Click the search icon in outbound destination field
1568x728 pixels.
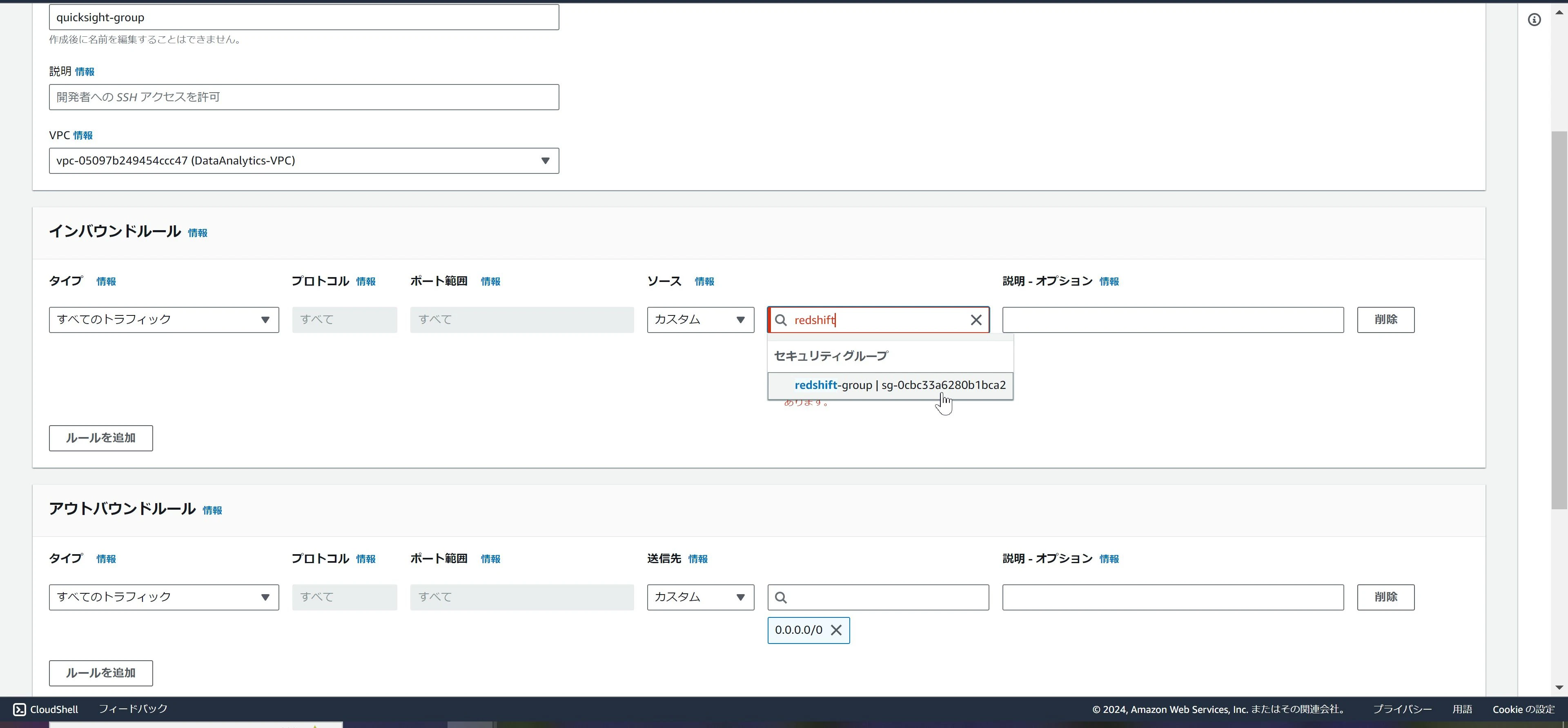pyautogui.click(x=781, y=597)
